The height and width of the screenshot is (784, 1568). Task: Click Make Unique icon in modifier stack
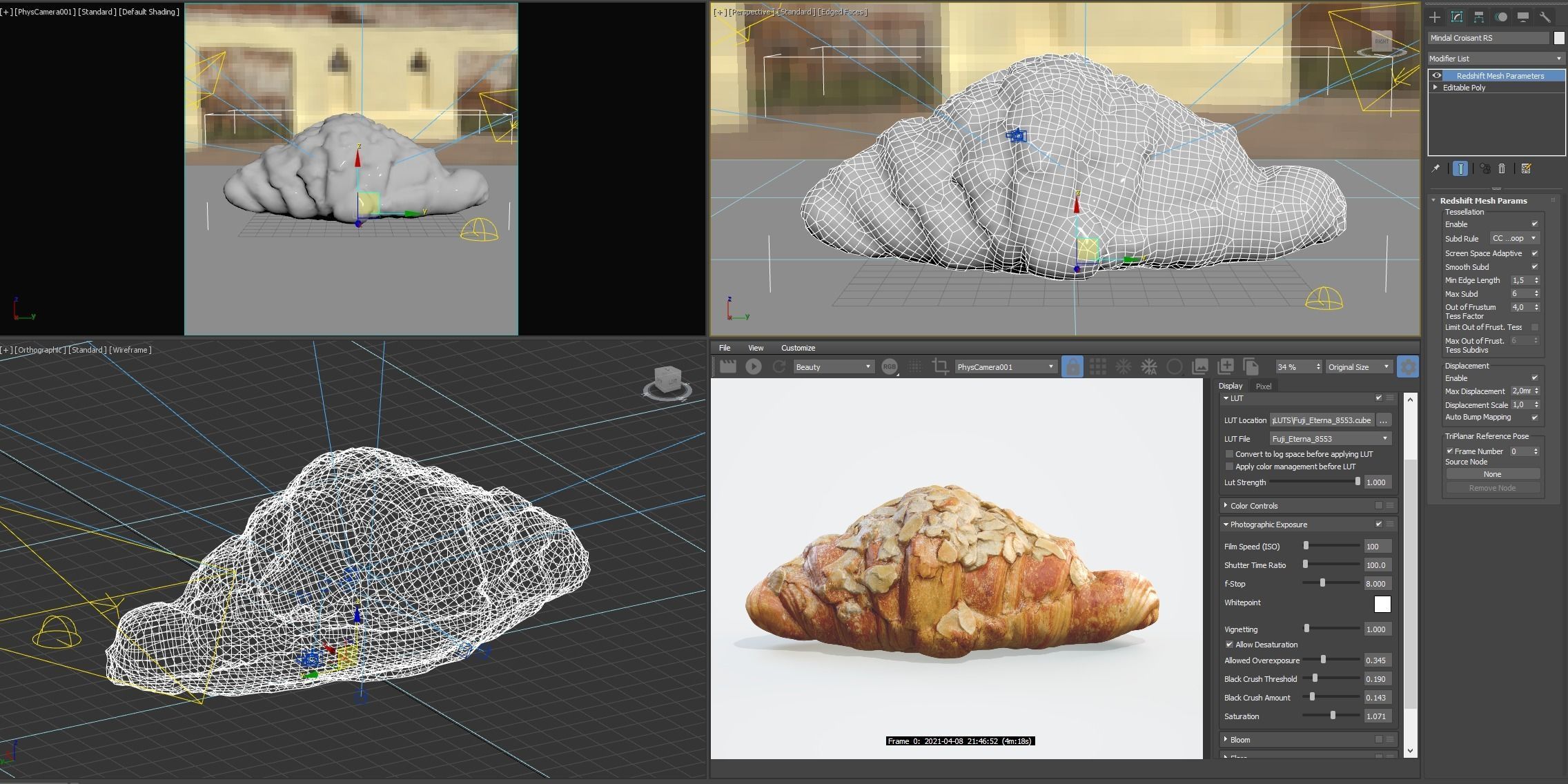tap(1485, 168)
